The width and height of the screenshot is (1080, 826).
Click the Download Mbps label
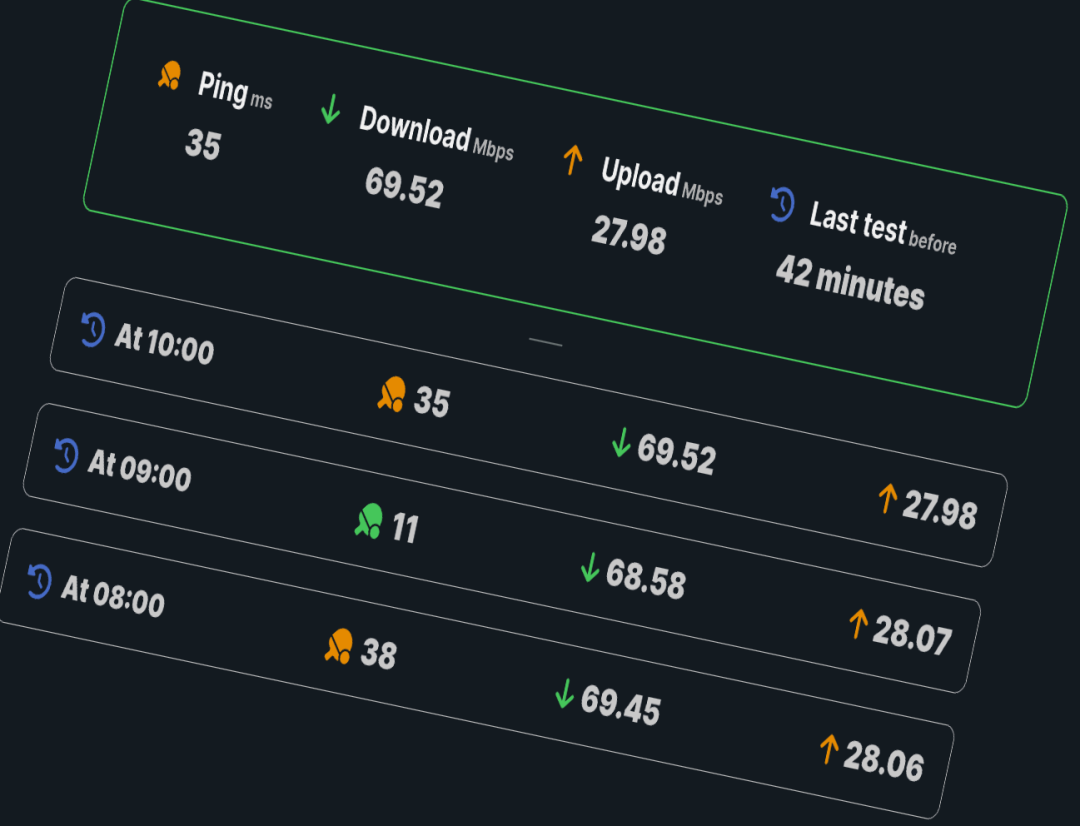pos(435,134)
